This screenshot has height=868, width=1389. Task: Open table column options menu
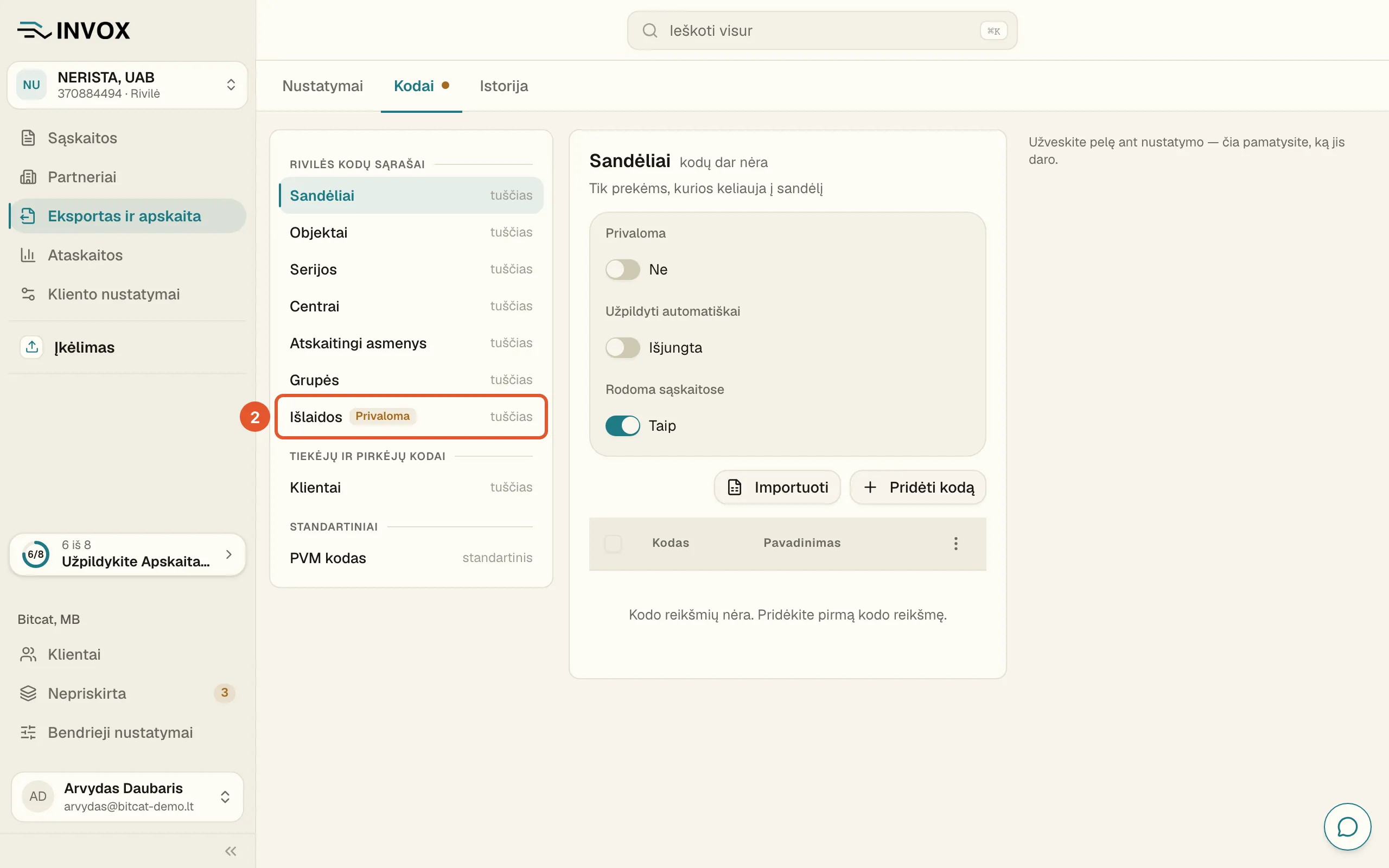(955, 543)
